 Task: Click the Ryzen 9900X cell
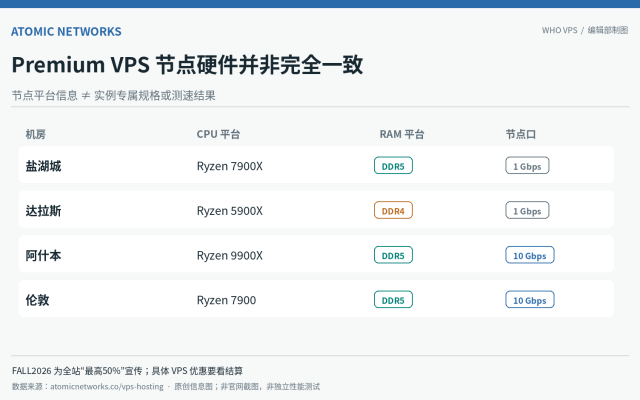pos(229,256)
